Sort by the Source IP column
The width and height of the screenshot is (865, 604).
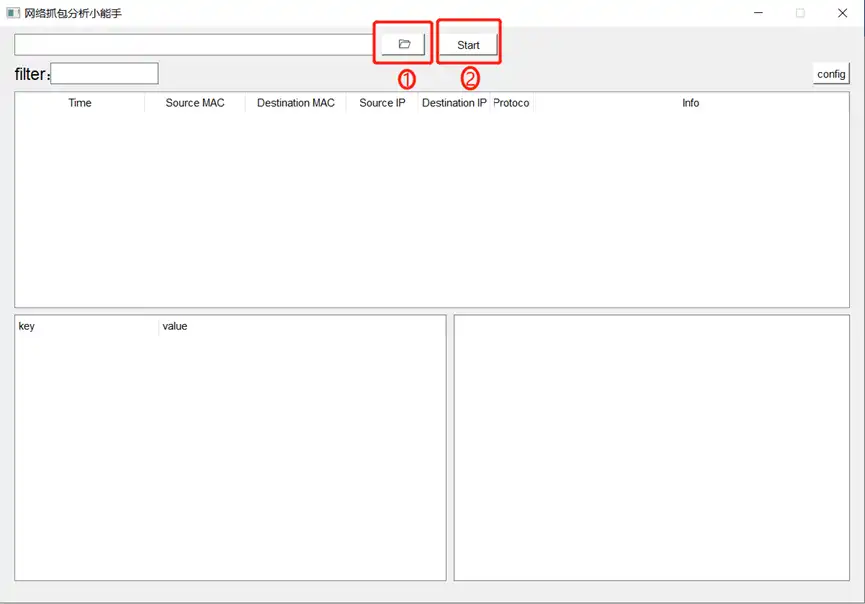382,103
